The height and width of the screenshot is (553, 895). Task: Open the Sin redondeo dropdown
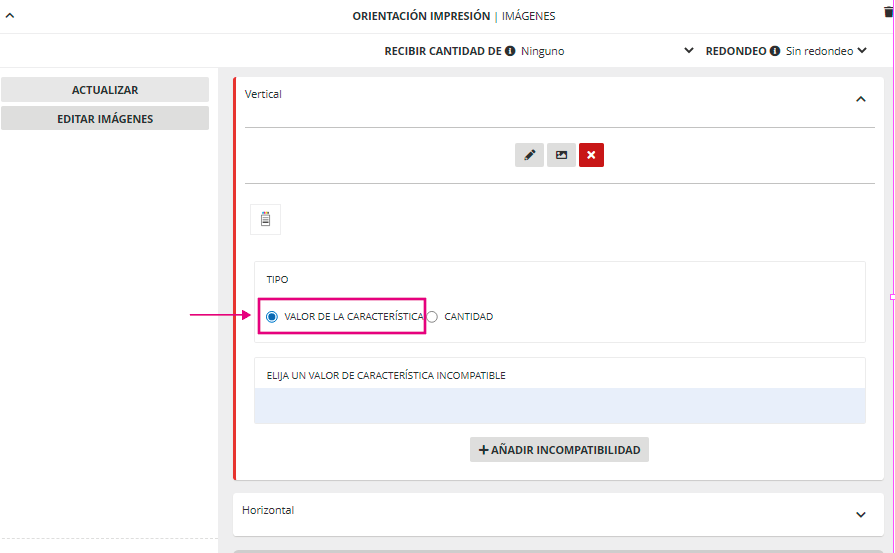(826, 50)
